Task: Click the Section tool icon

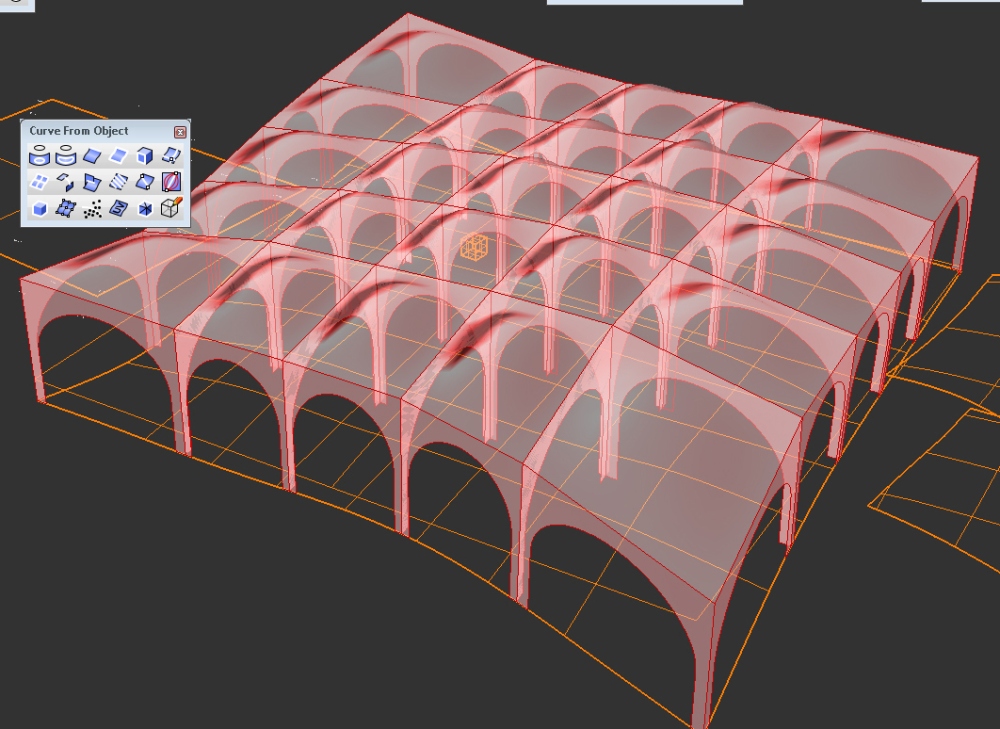Action: click(144, 182)
